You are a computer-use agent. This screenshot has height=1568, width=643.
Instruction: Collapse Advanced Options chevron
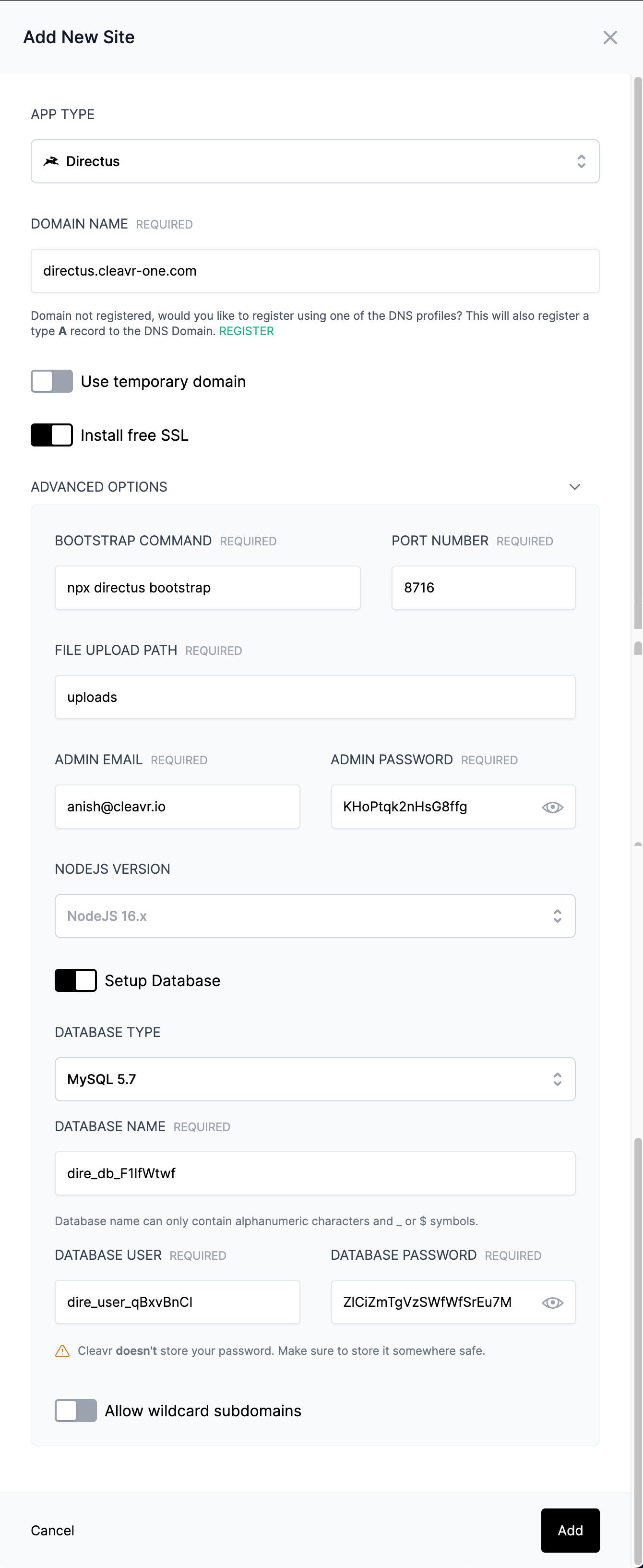click(574, 487)
